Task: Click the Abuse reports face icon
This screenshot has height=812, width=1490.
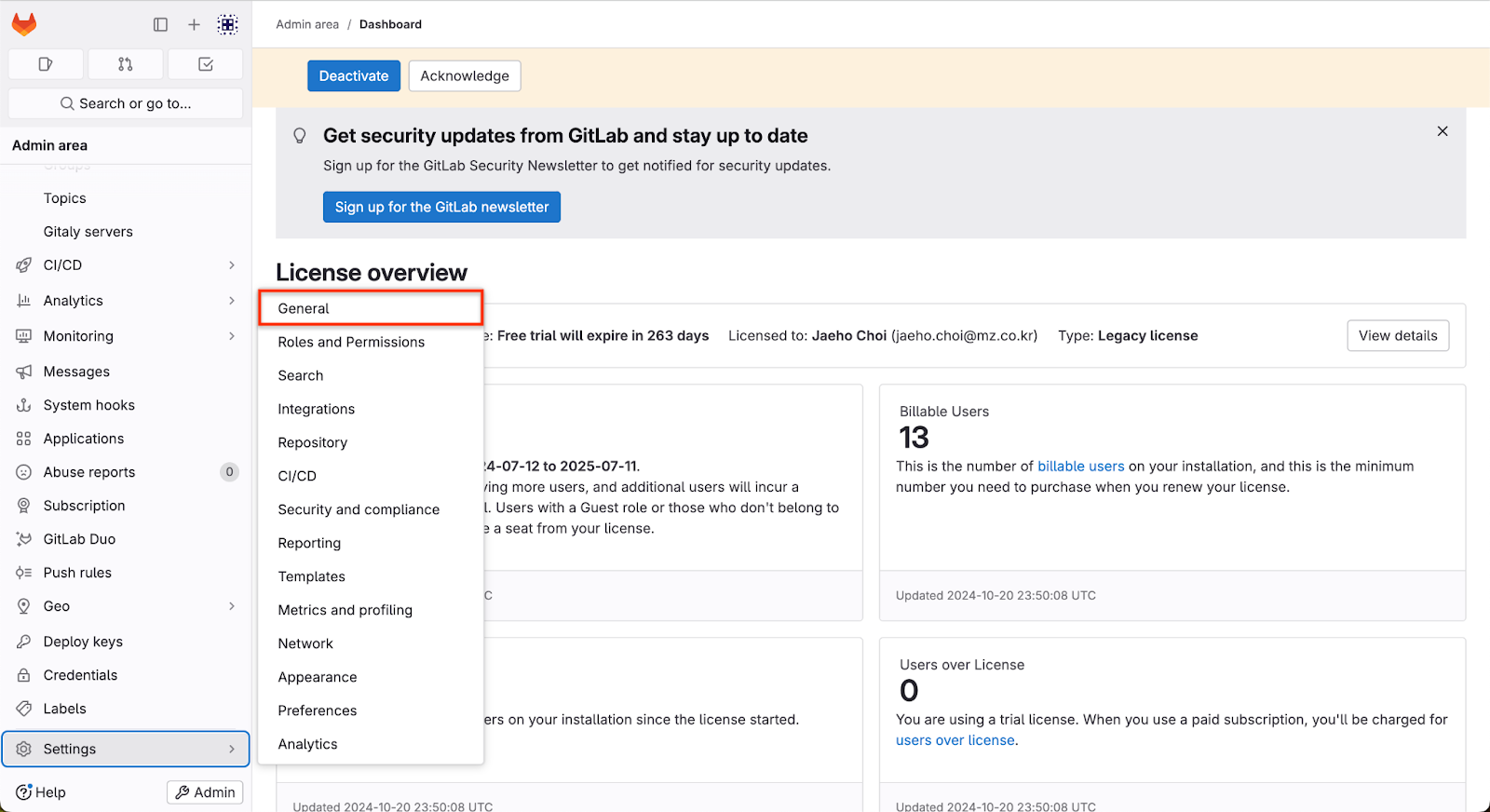Action: 24,472
